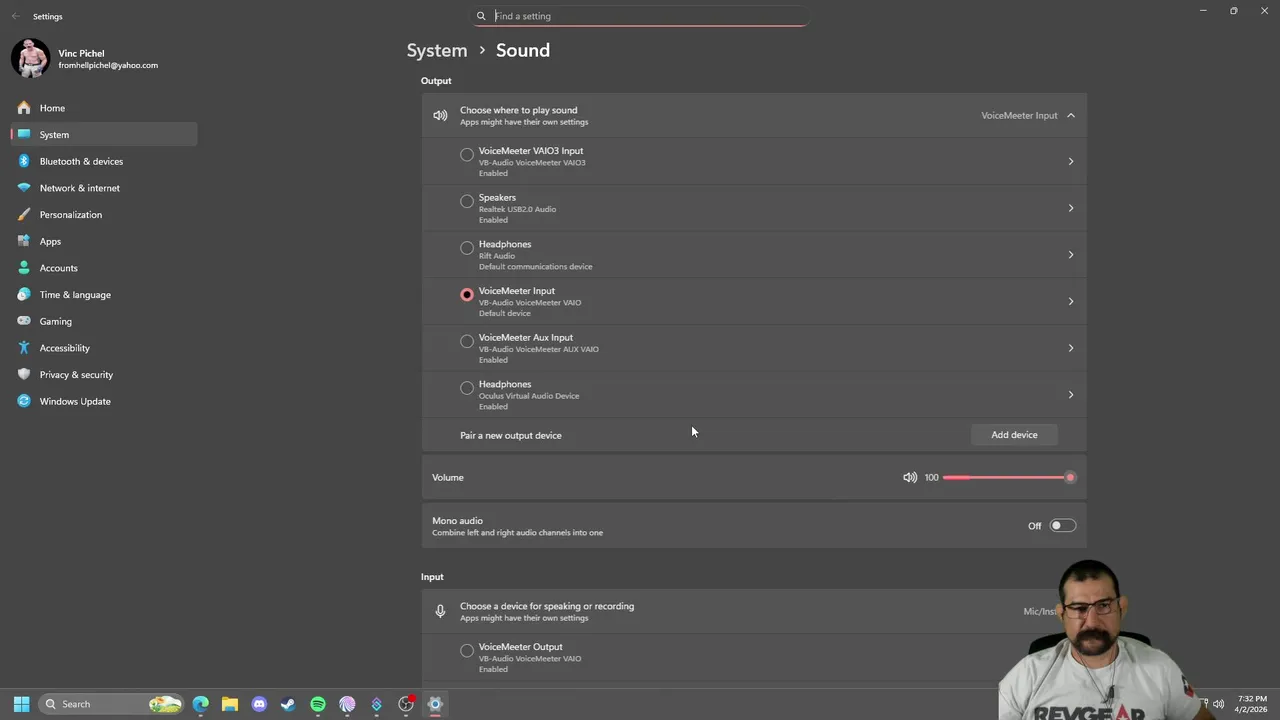Toggle the Mono audio switch
The width and height of the screenshot is (1280, 720).
pos(1062,526)
